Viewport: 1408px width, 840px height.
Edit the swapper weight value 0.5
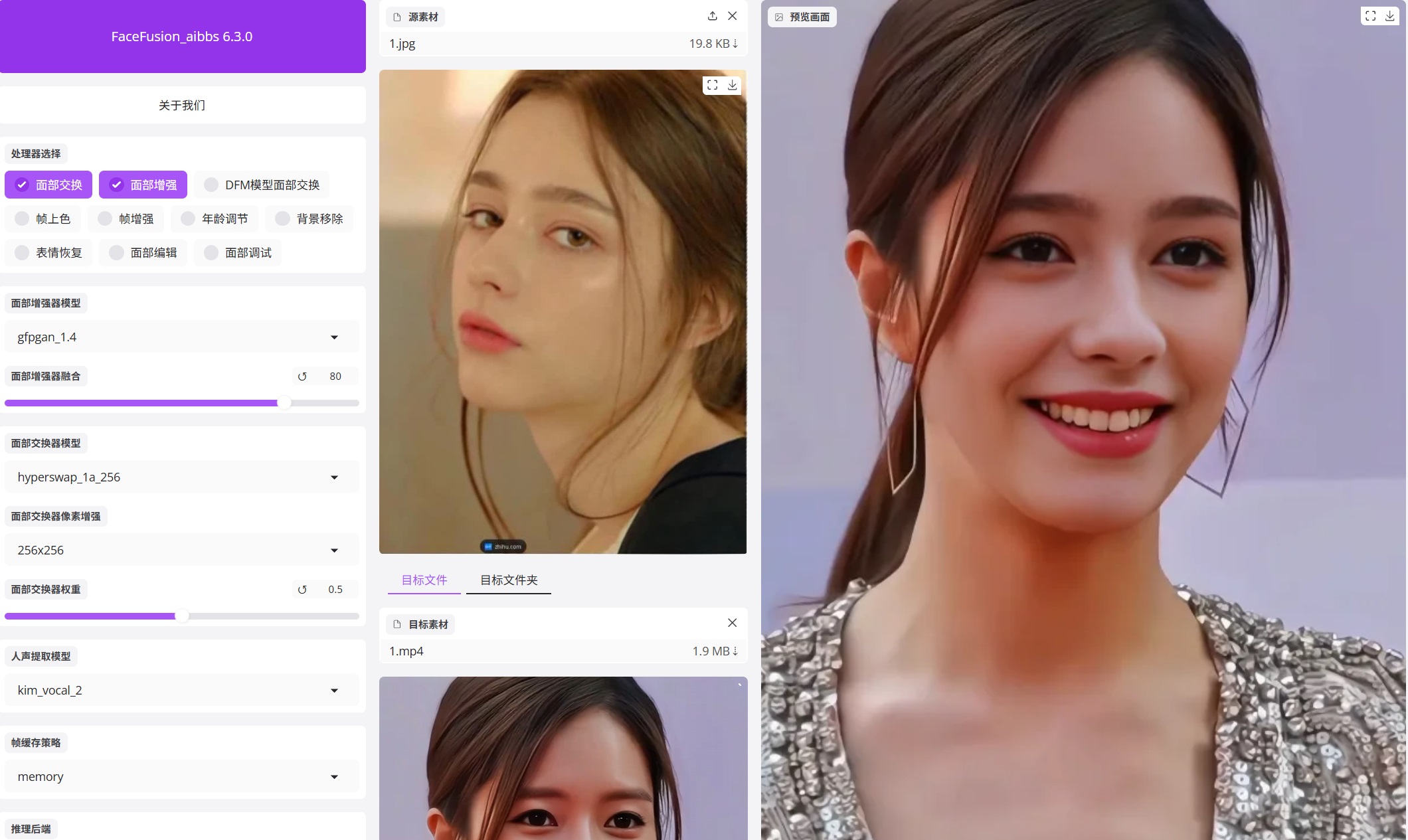point(335,590)
